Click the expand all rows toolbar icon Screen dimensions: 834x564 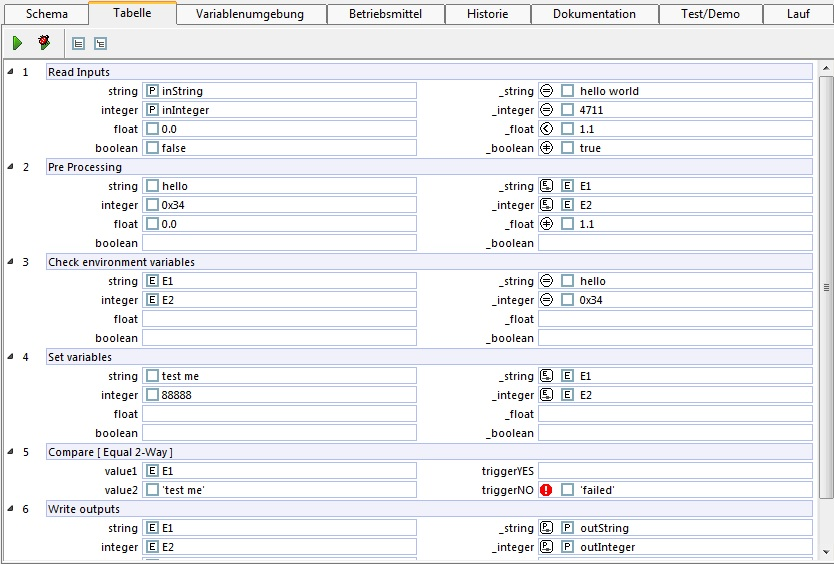pos(79,44)
